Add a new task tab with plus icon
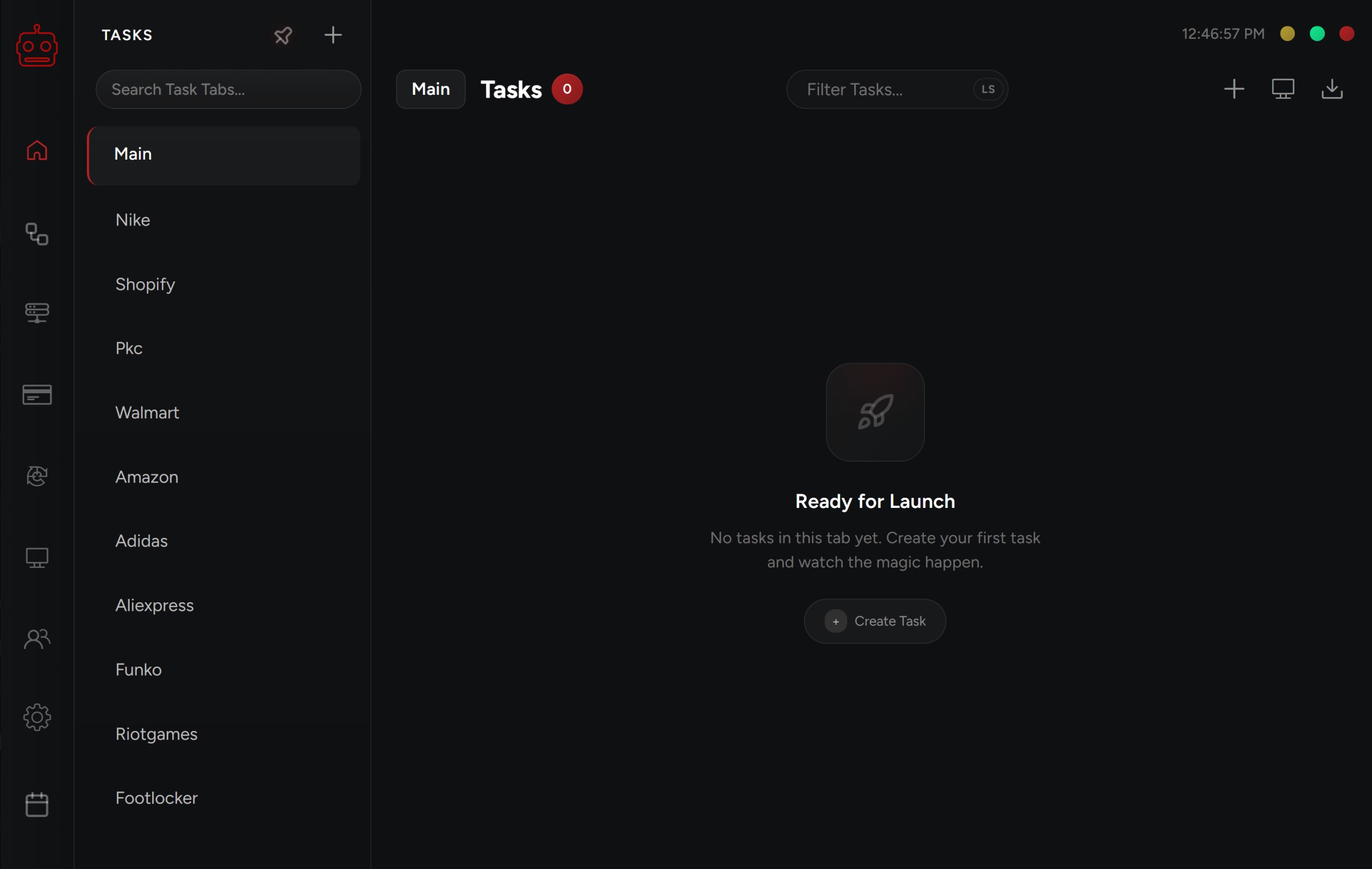The height and width of the screenshot is (869, 1372). (333, 35)
